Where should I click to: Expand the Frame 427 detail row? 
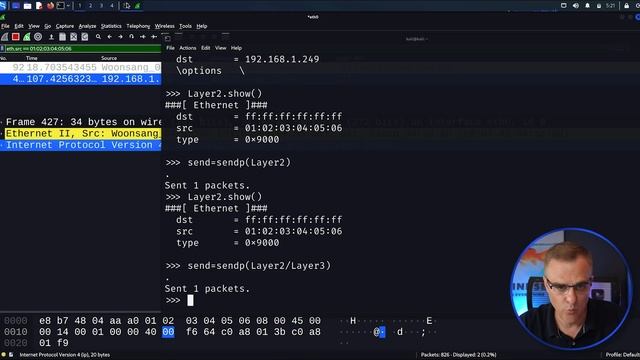[2, 122]
